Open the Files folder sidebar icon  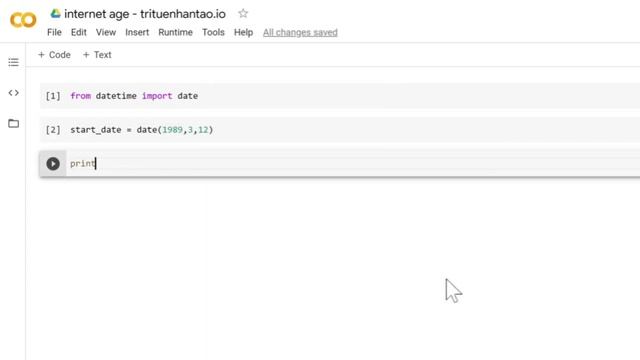pos(13,123)
